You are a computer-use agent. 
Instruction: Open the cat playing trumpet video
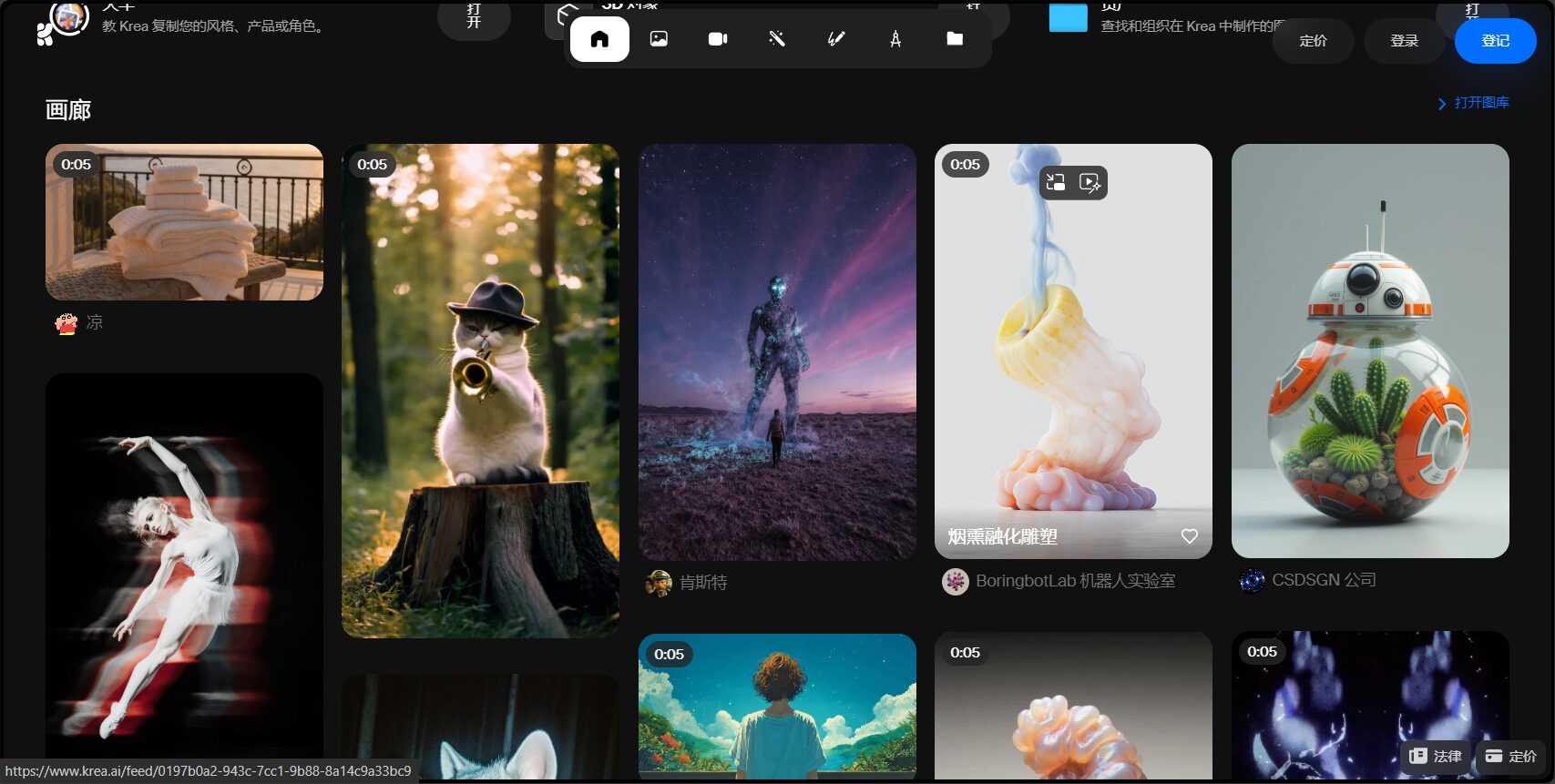point(480,391)
